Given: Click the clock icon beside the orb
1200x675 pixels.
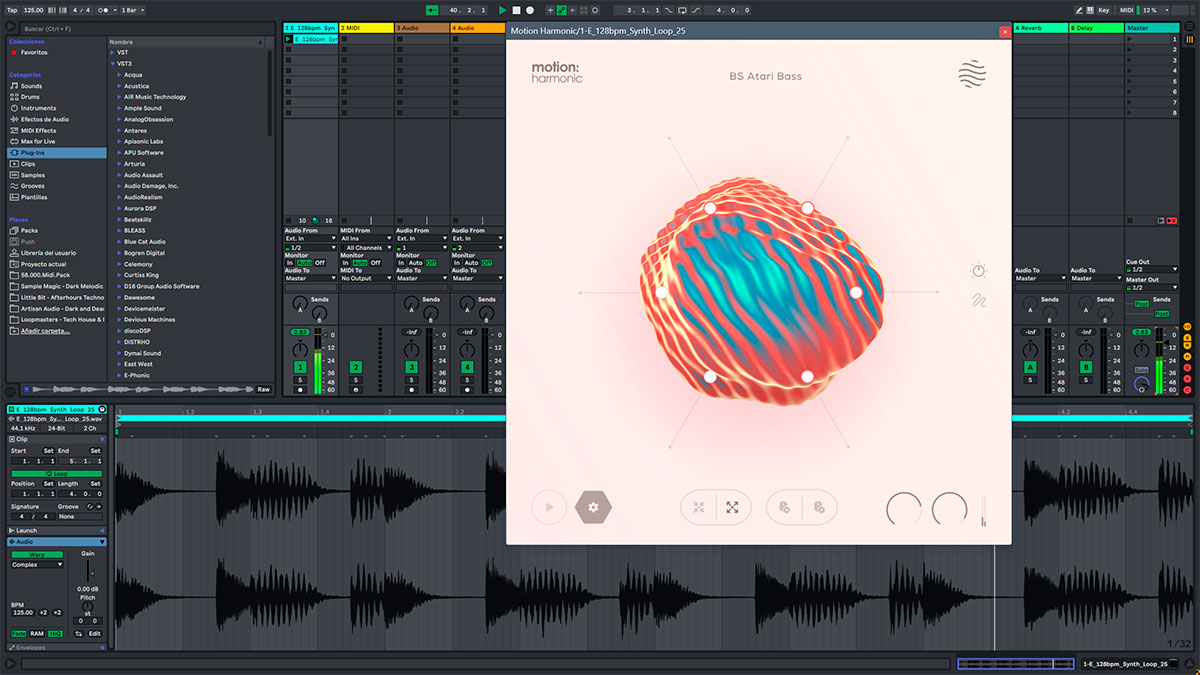Looking at the screenshot, I should (978, 270).
